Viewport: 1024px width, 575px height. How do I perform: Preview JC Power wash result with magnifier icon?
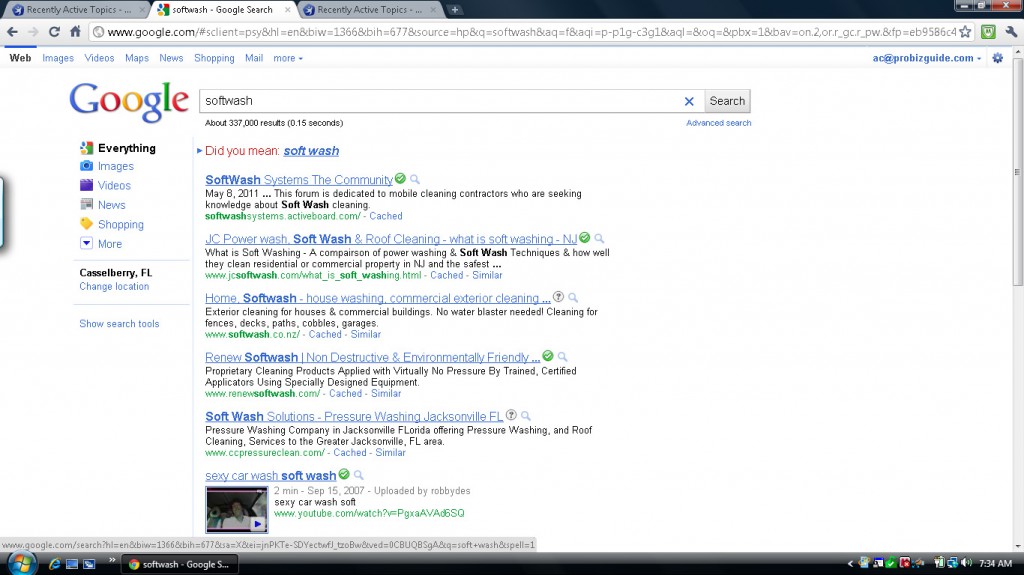click(x=599, y=238)
